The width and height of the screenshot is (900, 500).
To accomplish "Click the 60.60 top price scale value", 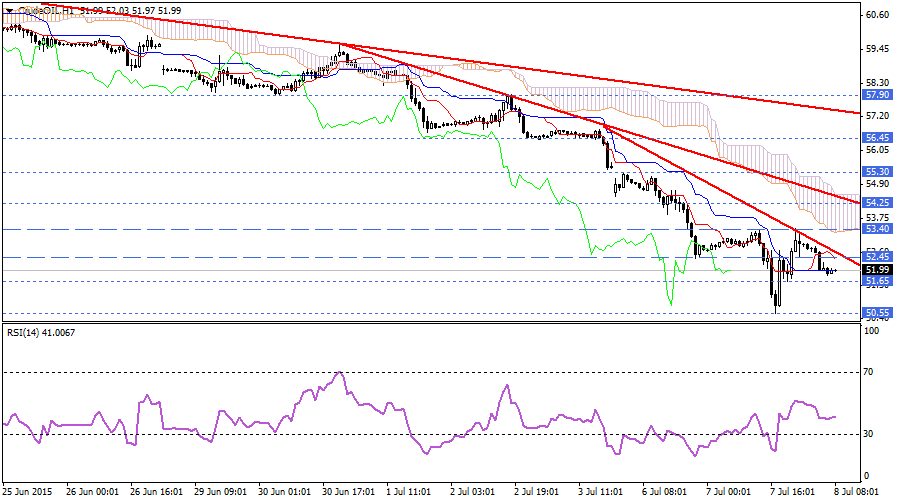I will pyautogui.click(x=877, y=15).
